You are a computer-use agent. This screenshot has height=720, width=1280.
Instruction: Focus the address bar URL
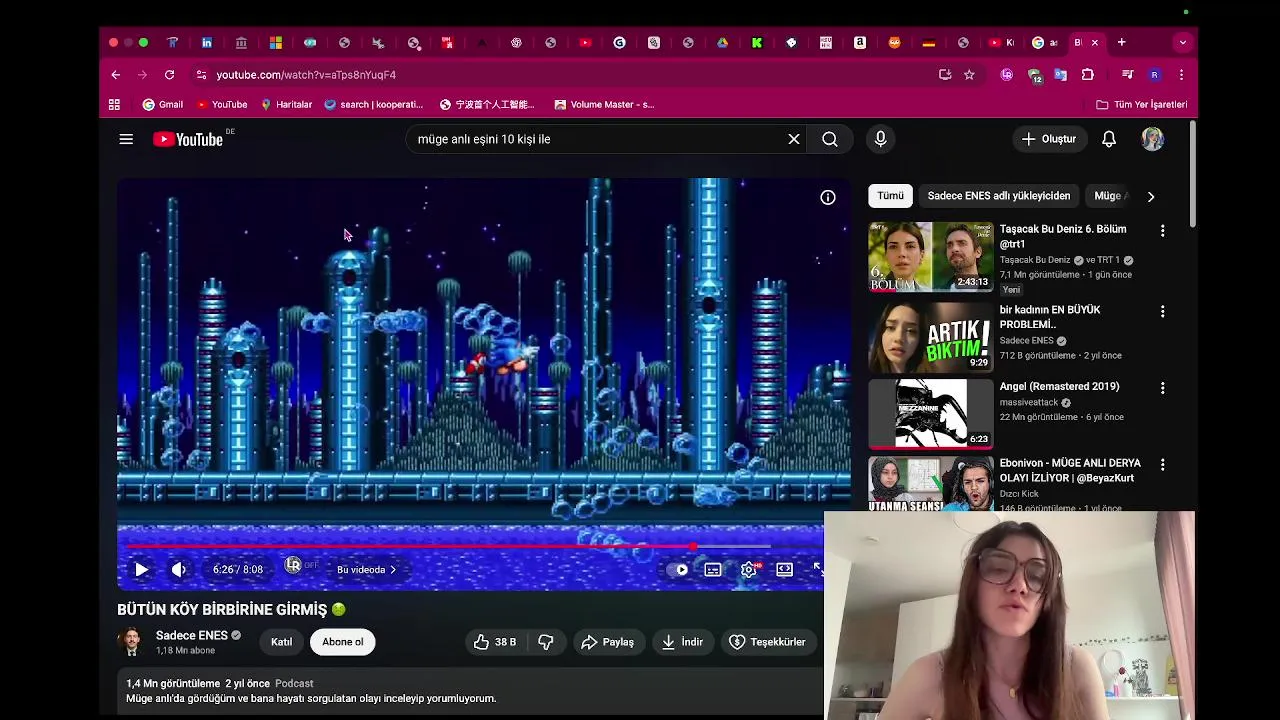[x=306, y=75]
